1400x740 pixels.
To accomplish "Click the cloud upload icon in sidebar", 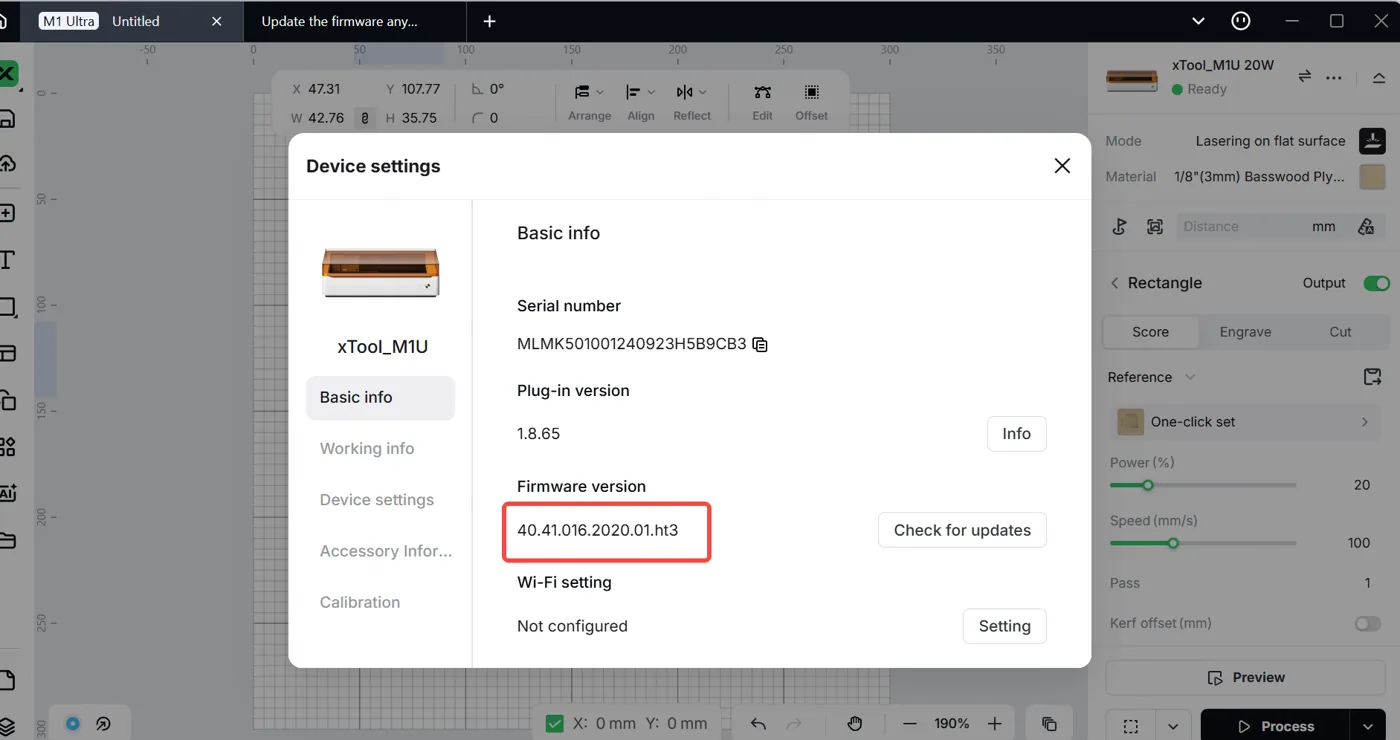I will (6, 163).
